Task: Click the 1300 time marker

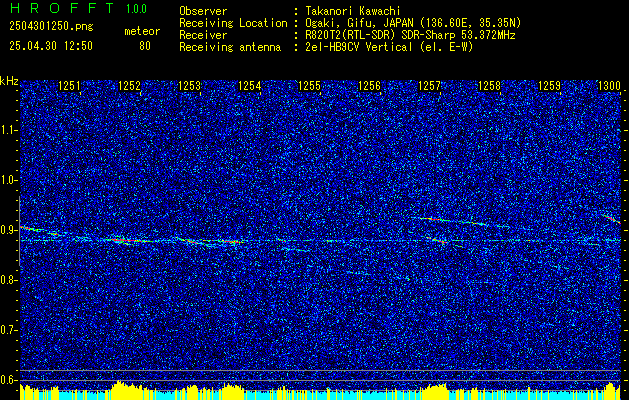Action: point(609,86)
